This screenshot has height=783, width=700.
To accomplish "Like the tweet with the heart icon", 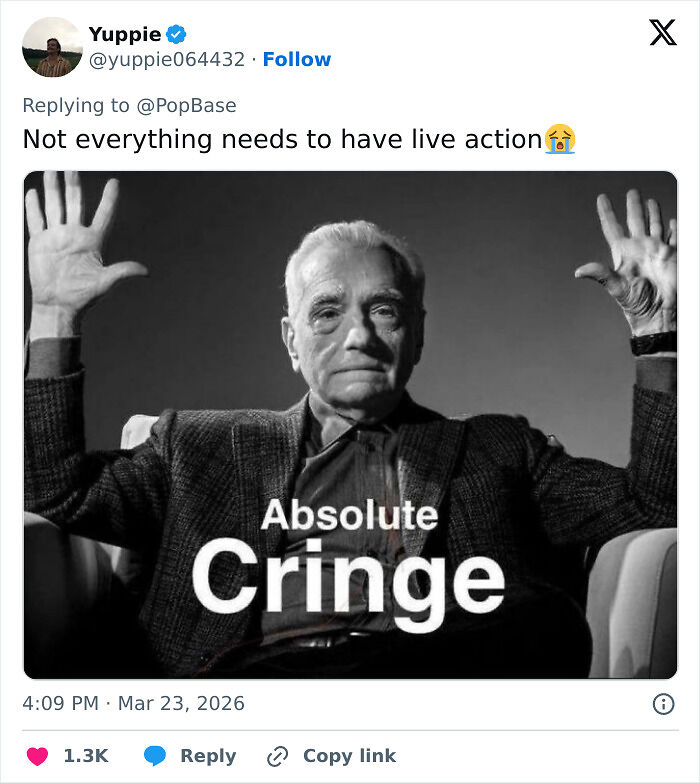I will (36, 756).
